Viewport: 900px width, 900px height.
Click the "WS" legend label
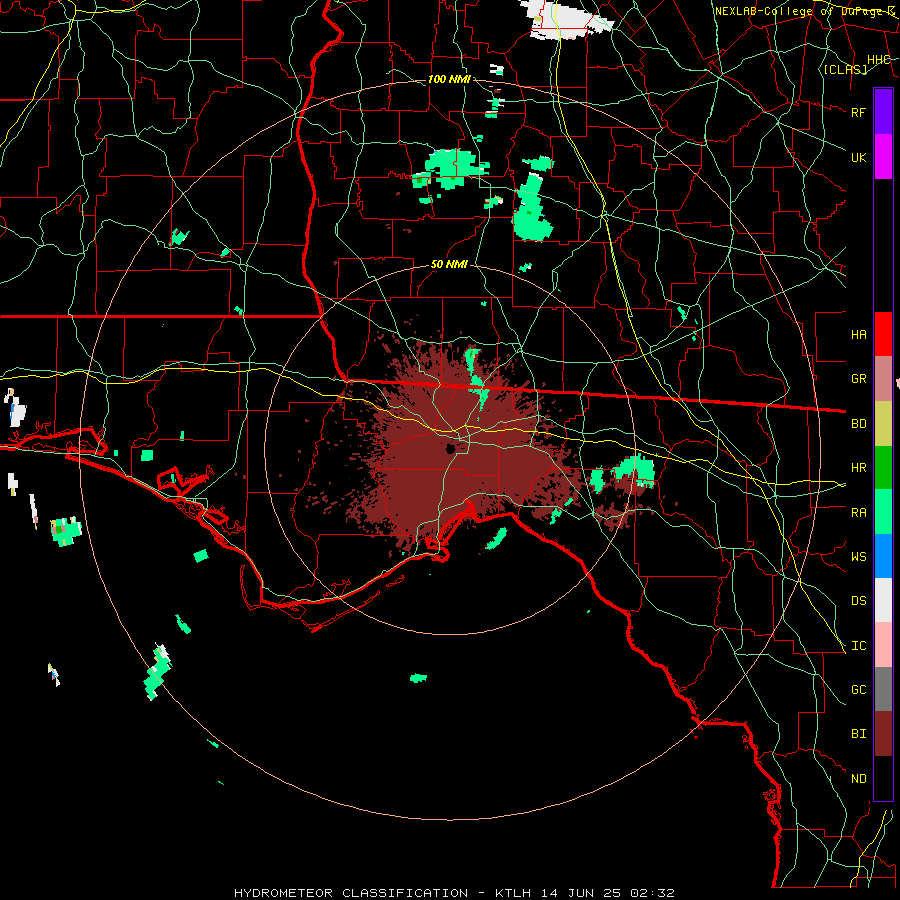858,556
